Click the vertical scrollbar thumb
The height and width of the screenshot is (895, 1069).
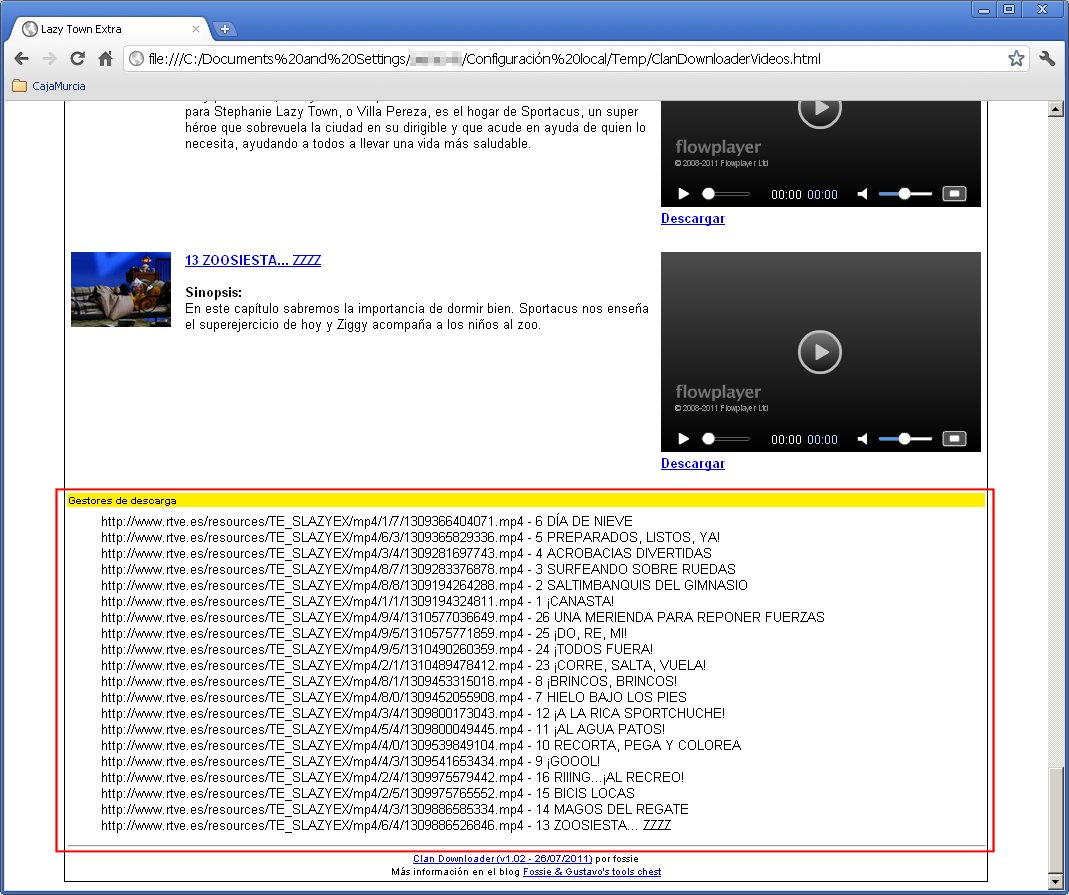click(x=1056, y=820)
